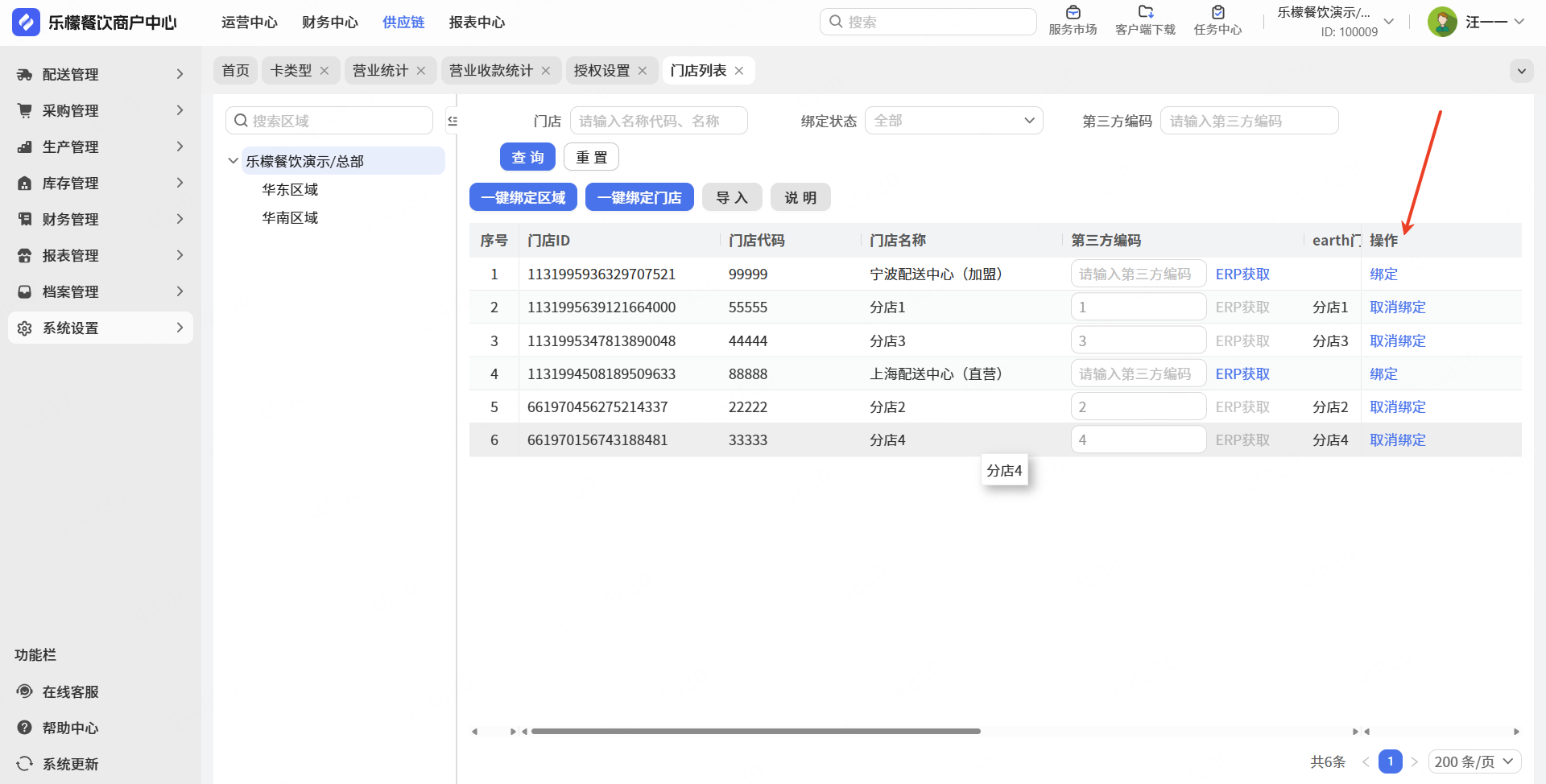Click the 系统更新 refresh icon
Viewport: 1546px width, 784px height.
coord(25,764)
